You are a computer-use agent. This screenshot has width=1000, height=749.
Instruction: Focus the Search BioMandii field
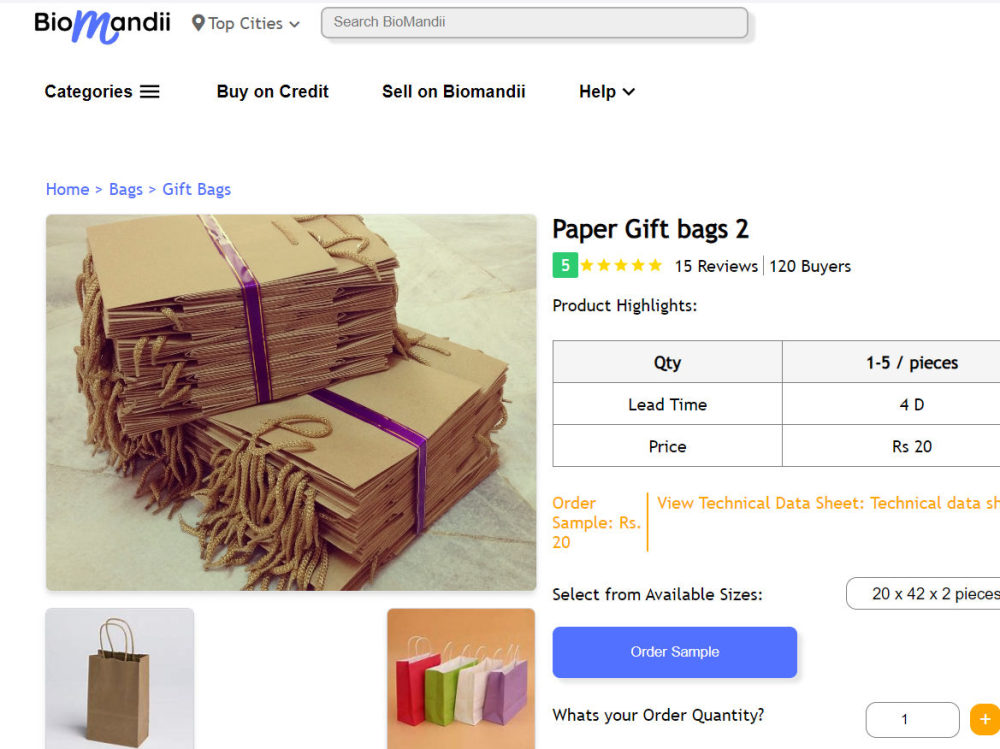pos(534,22)
